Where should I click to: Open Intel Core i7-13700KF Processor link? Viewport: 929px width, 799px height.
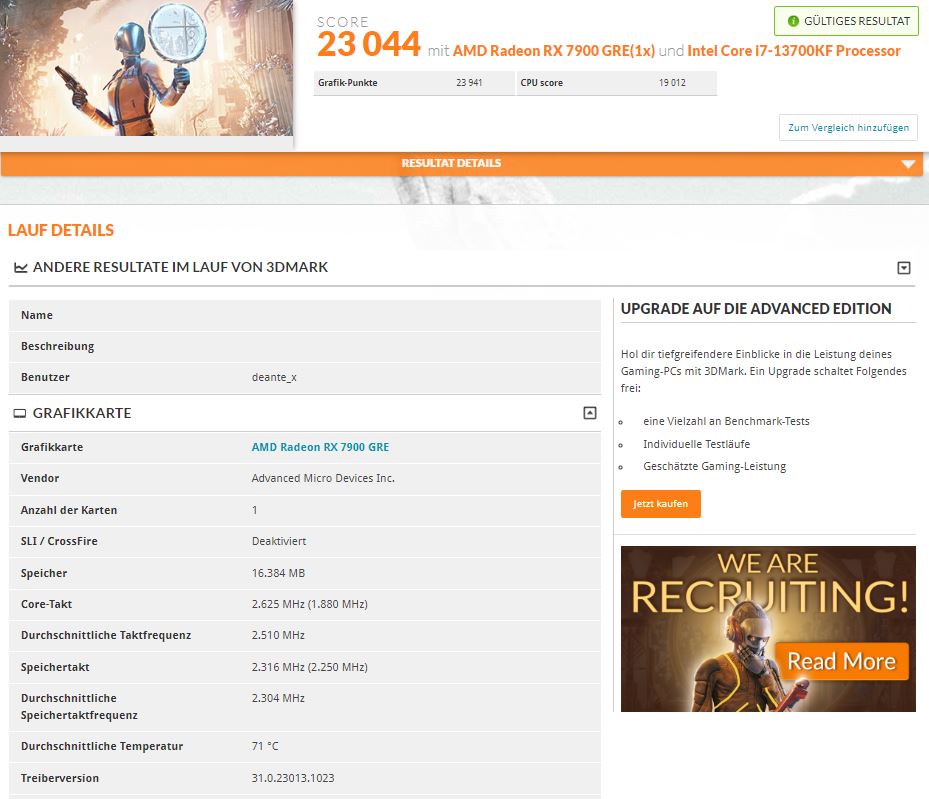click(793, 51)
